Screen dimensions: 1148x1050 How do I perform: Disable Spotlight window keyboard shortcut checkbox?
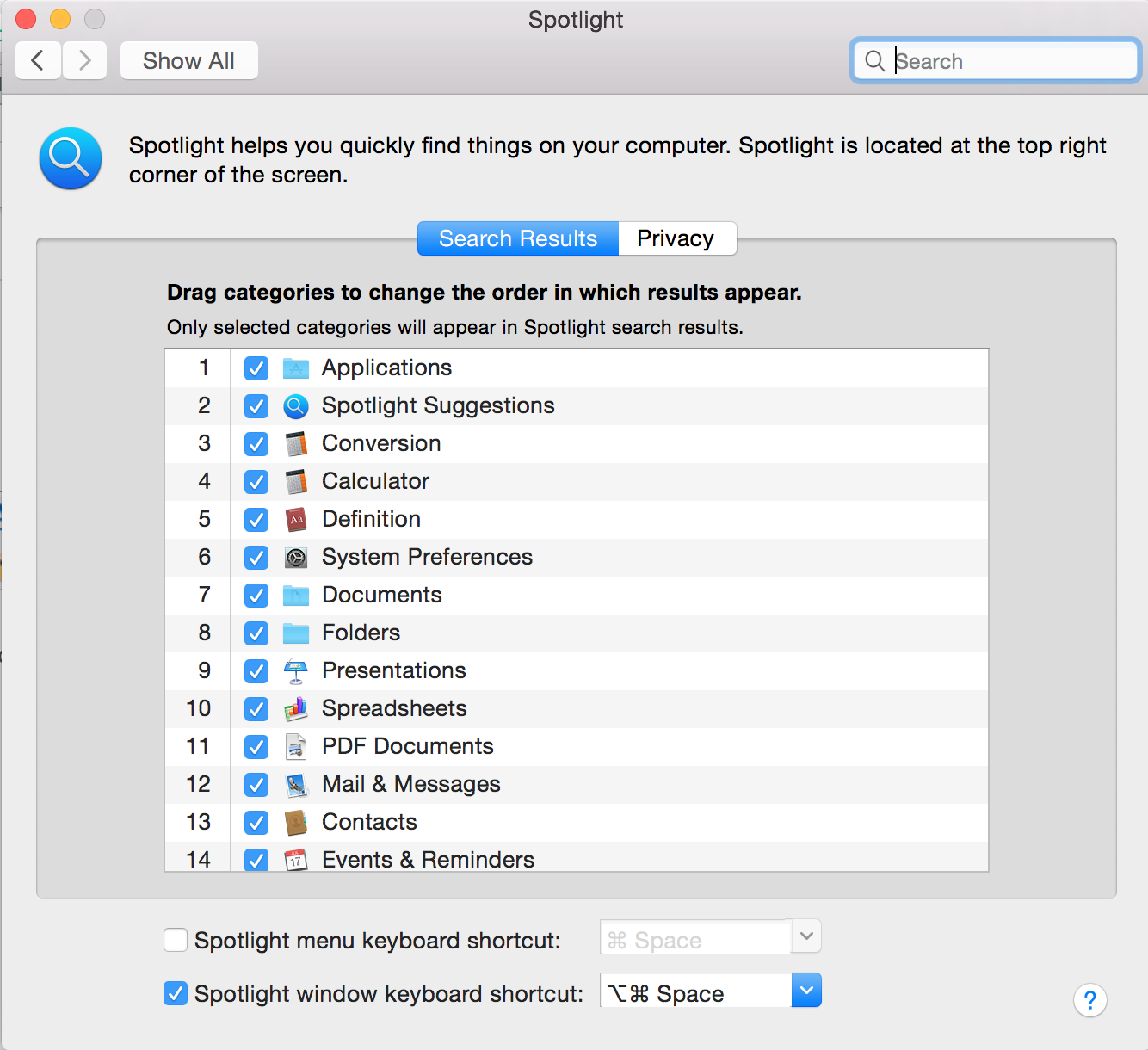click(176, 993)
